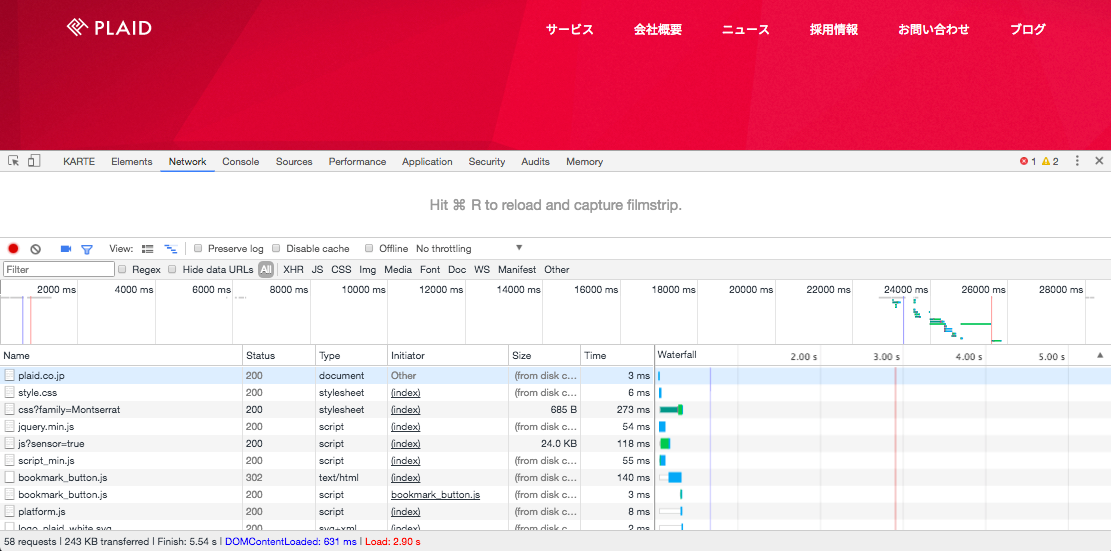Image resolution: width=1111 pixels, height=551 pixels.
Task: Switch to the Console tab
Action: tap(240, 162)
